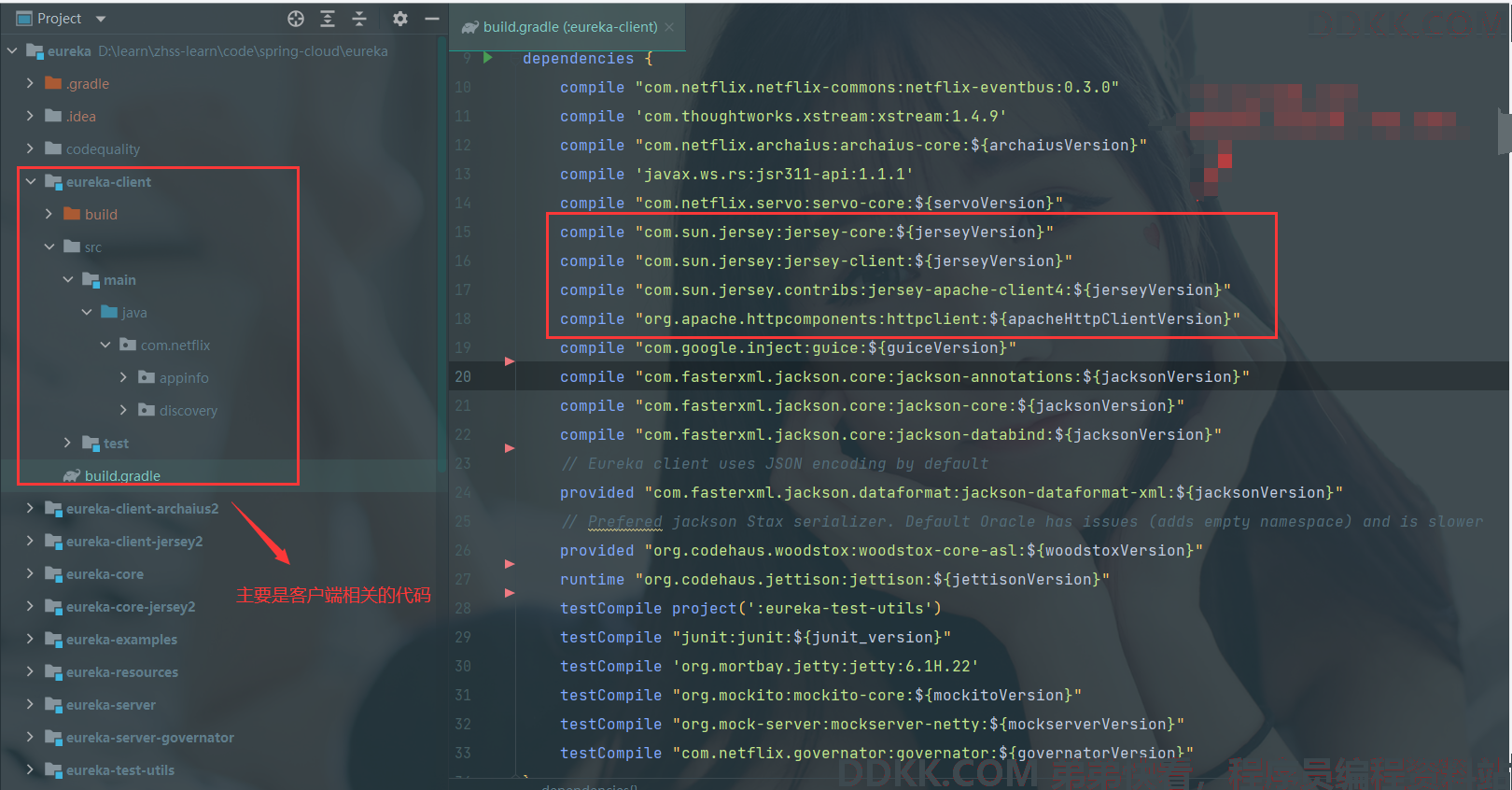
Task: Select the eureka-resources module
Action: (x=122, y=672)
